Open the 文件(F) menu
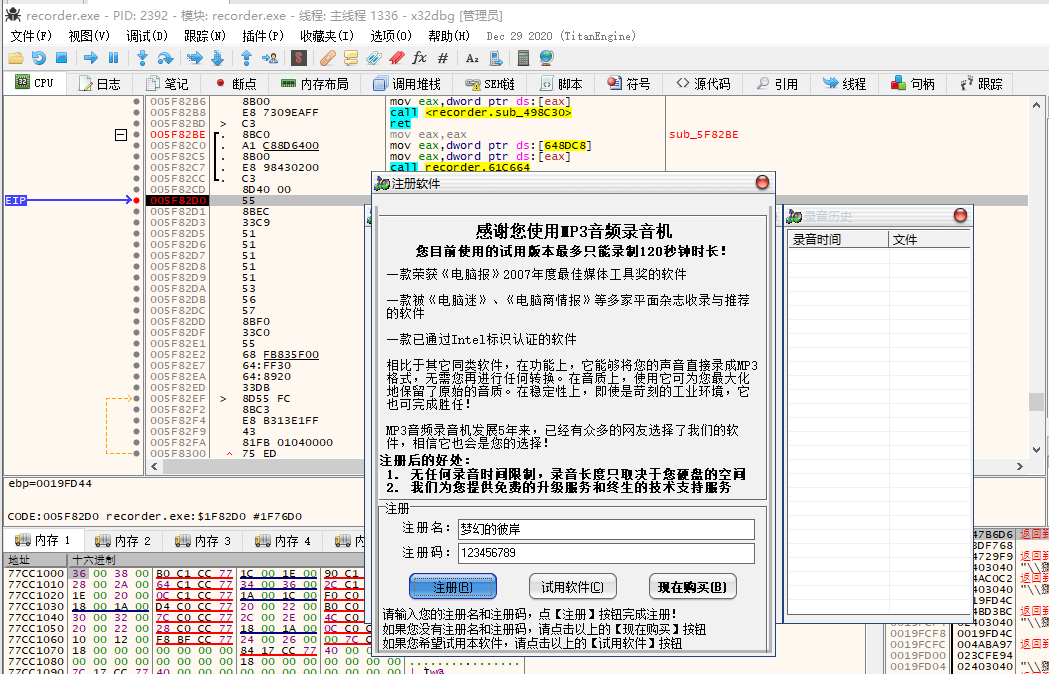The image size is (1049, 674). (x=31, y=36)
